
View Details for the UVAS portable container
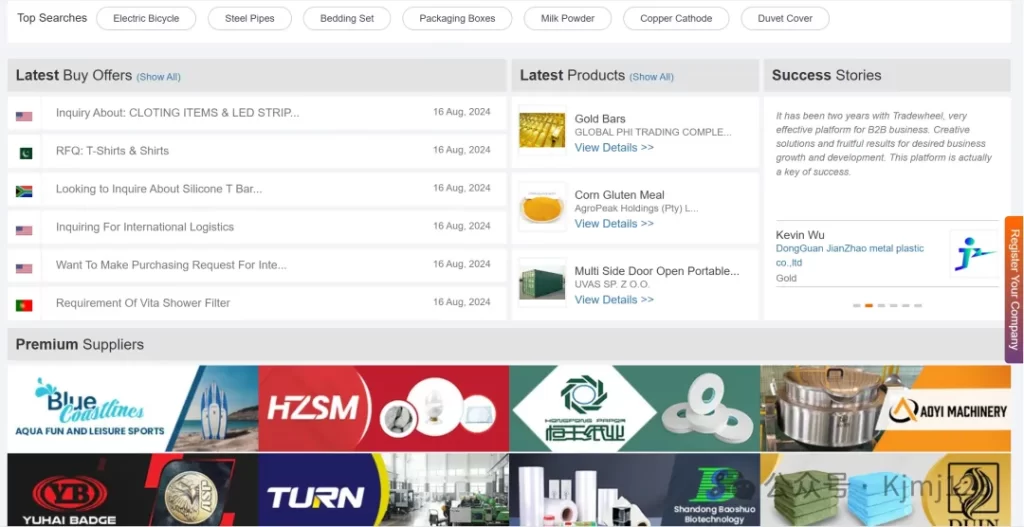[614, 300]
